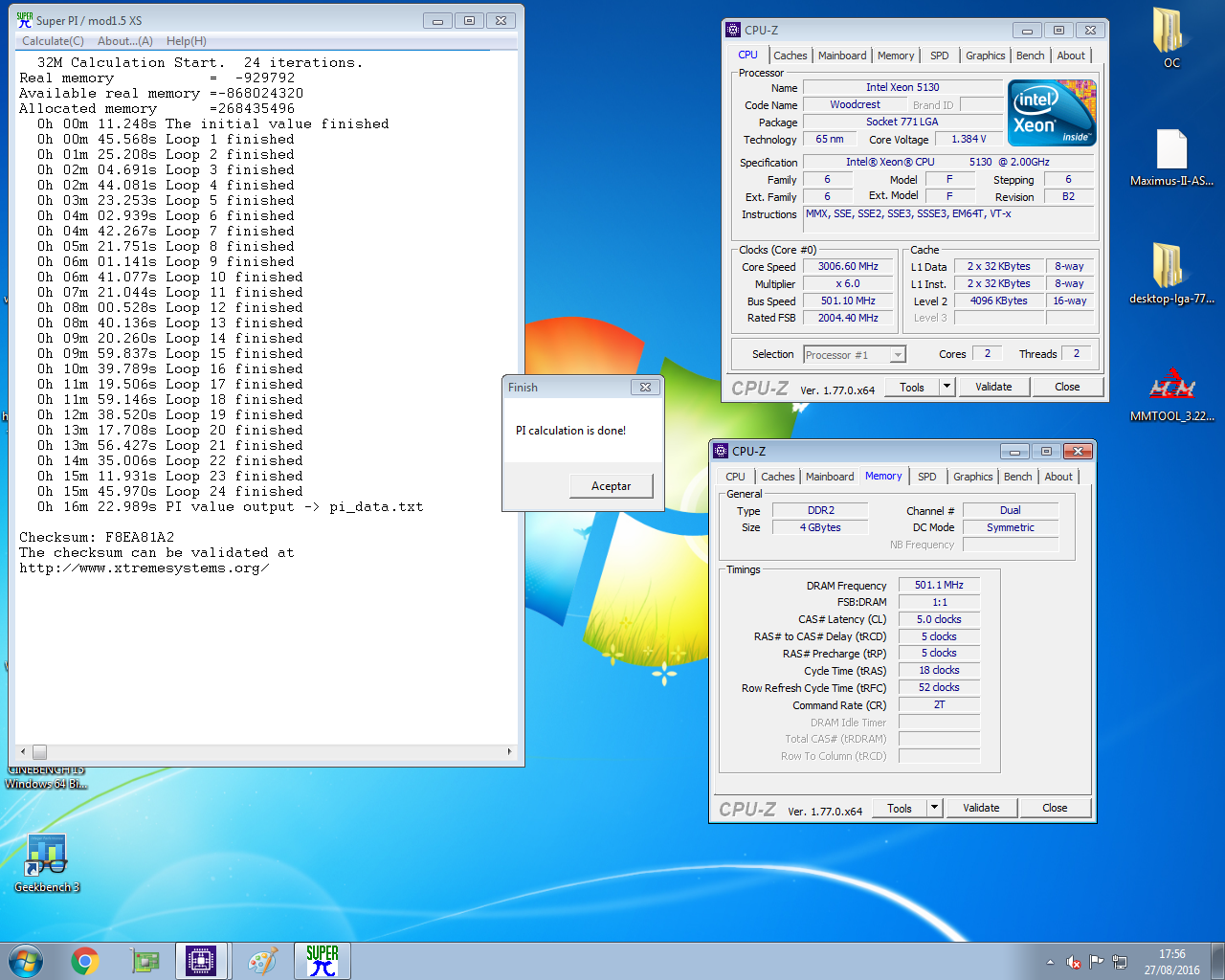Open the network tray icon
The width and height of the screenshot is (1225, 980).
point(1120,962)
